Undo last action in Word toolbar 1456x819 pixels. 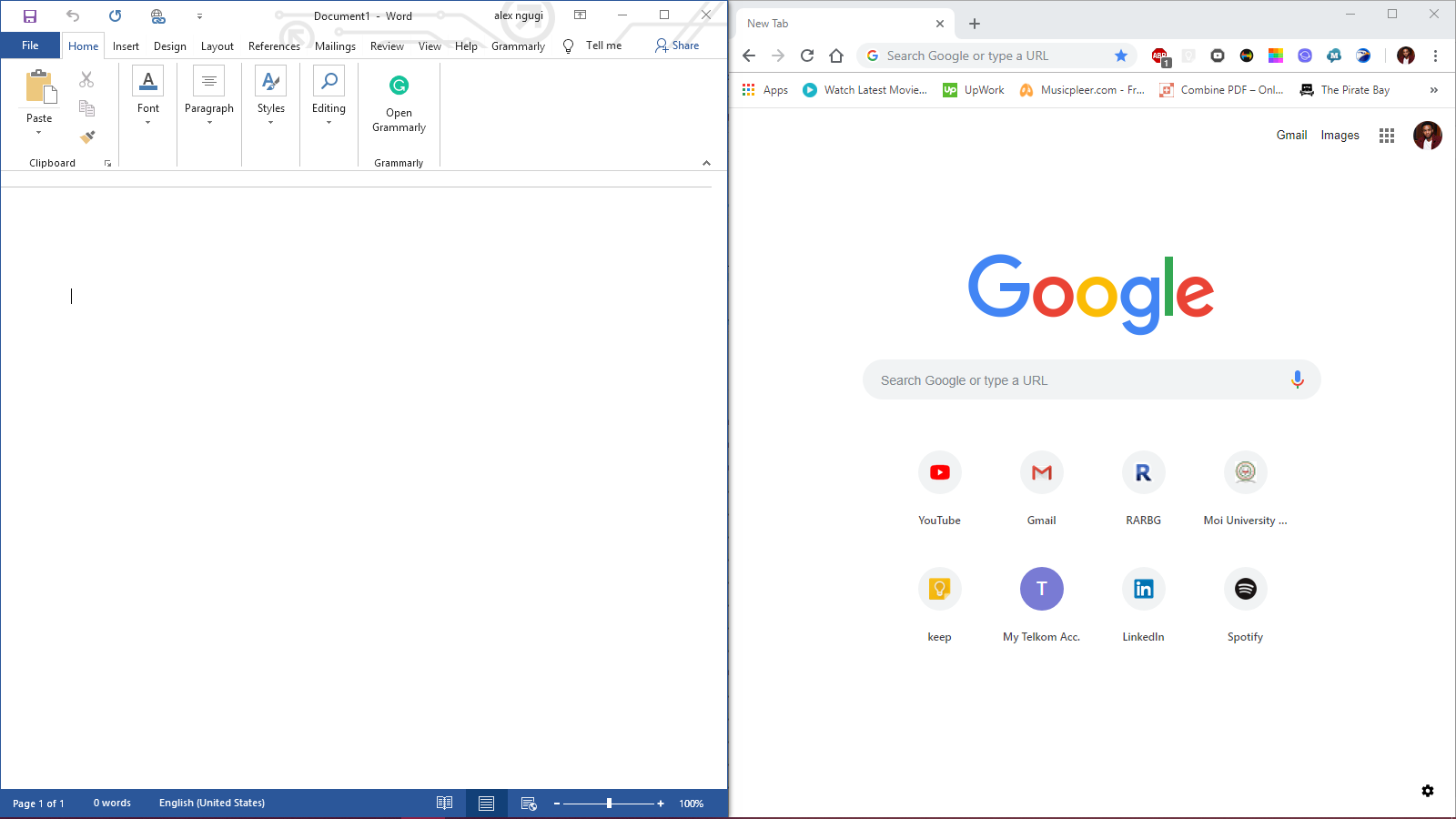[x=73, y=16]
